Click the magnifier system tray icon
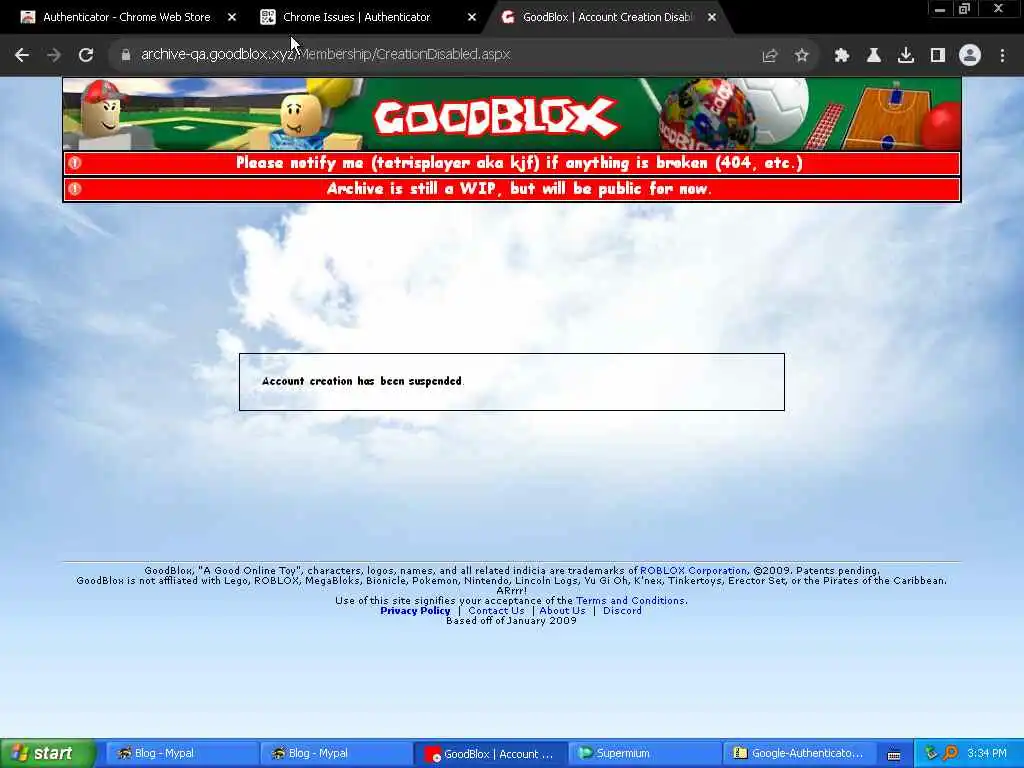 pos(950,754)
